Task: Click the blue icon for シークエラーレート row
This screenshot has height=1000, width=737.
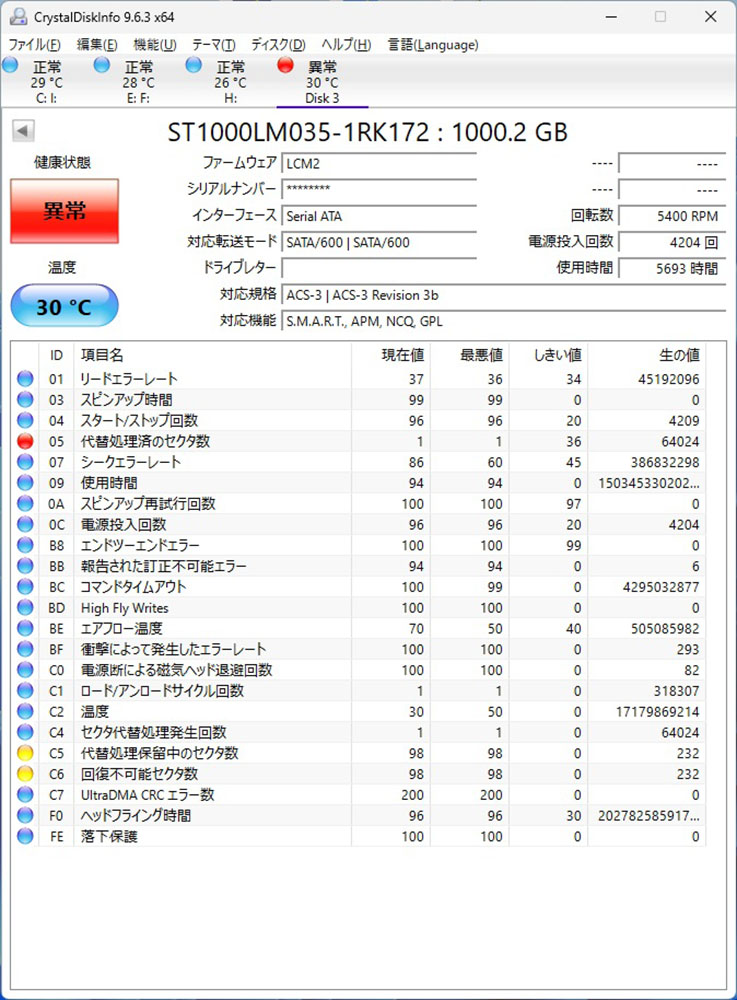Action: coord(25,462)
